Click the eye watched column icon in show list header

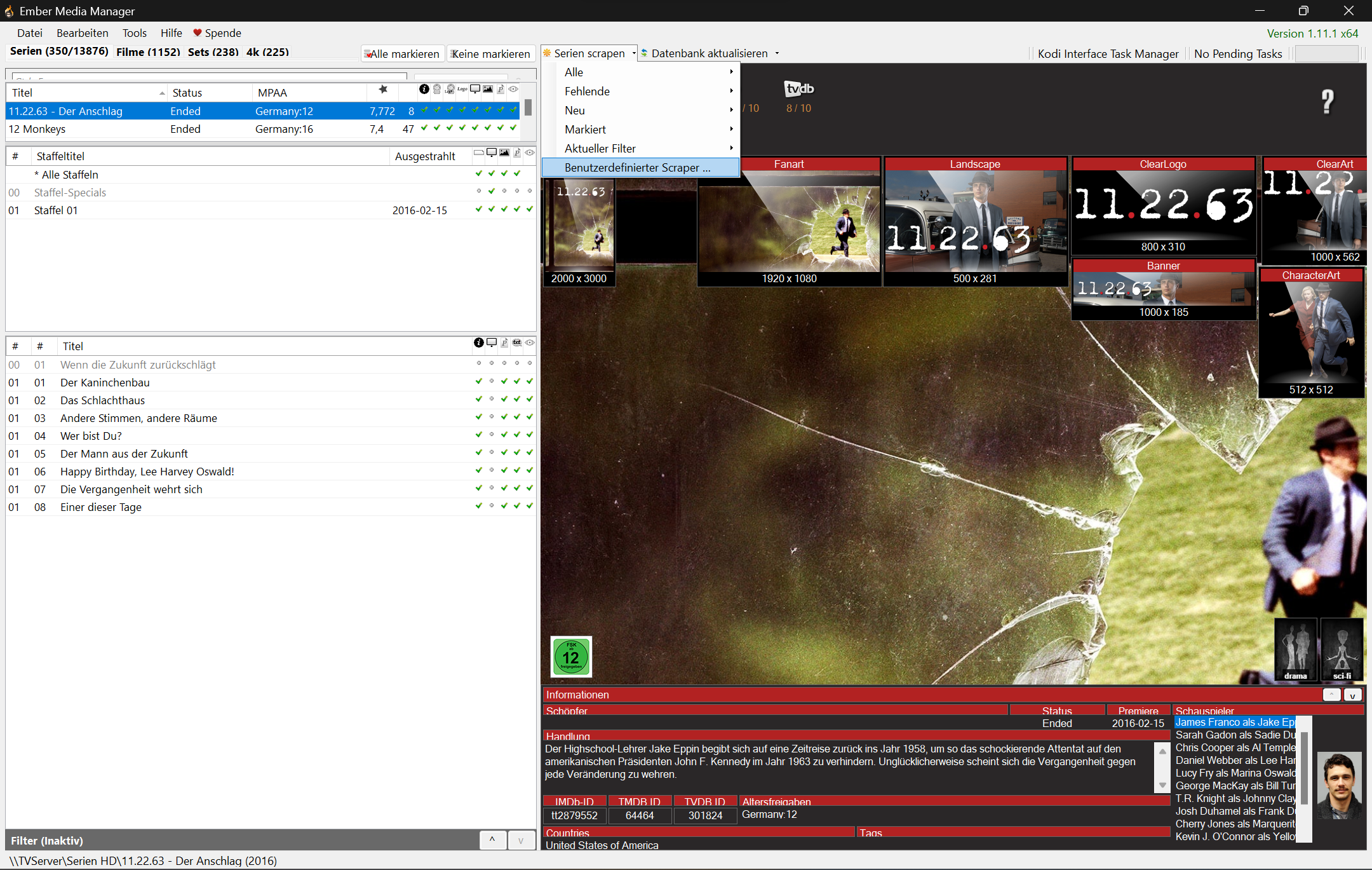click(513, 90)
